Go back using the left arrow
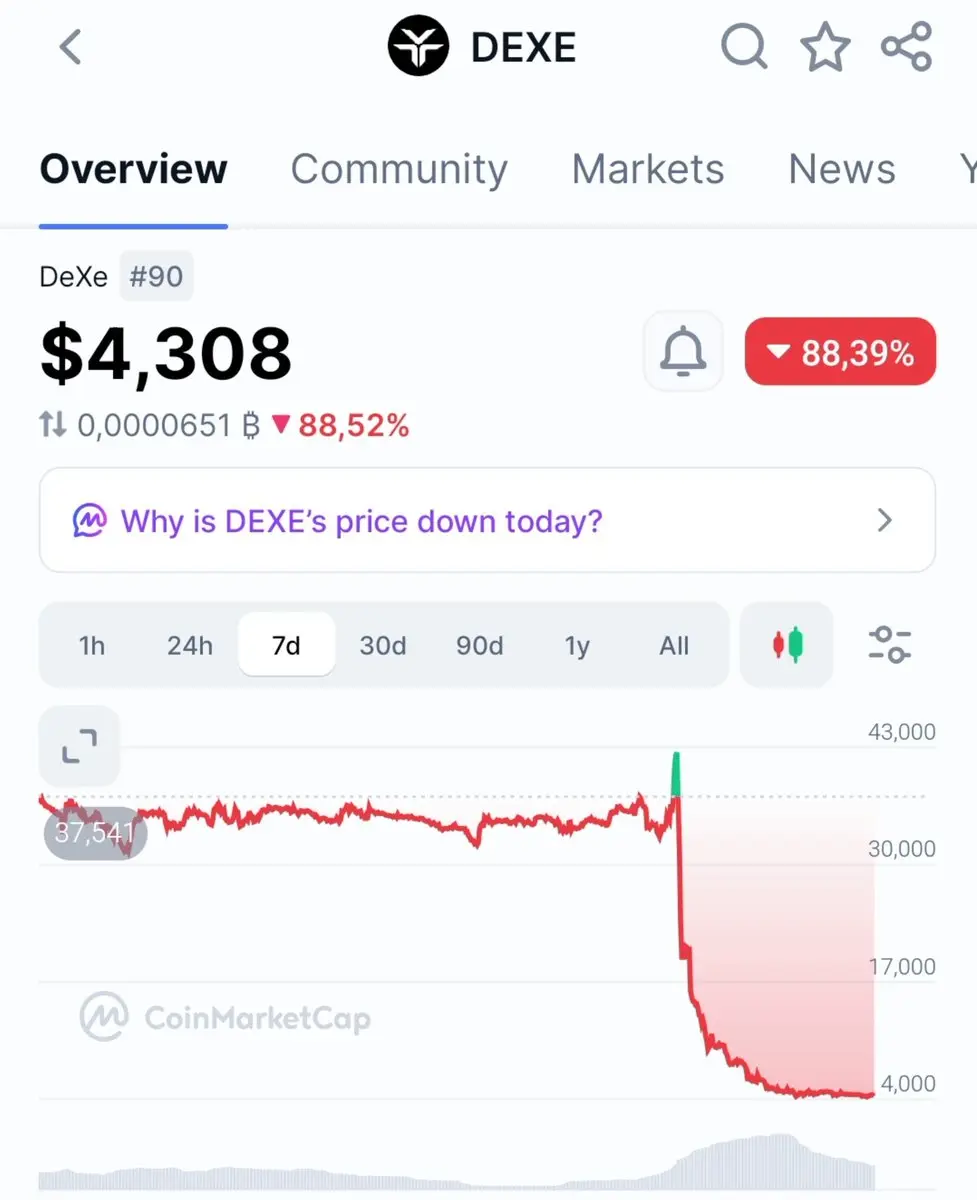 70,47
